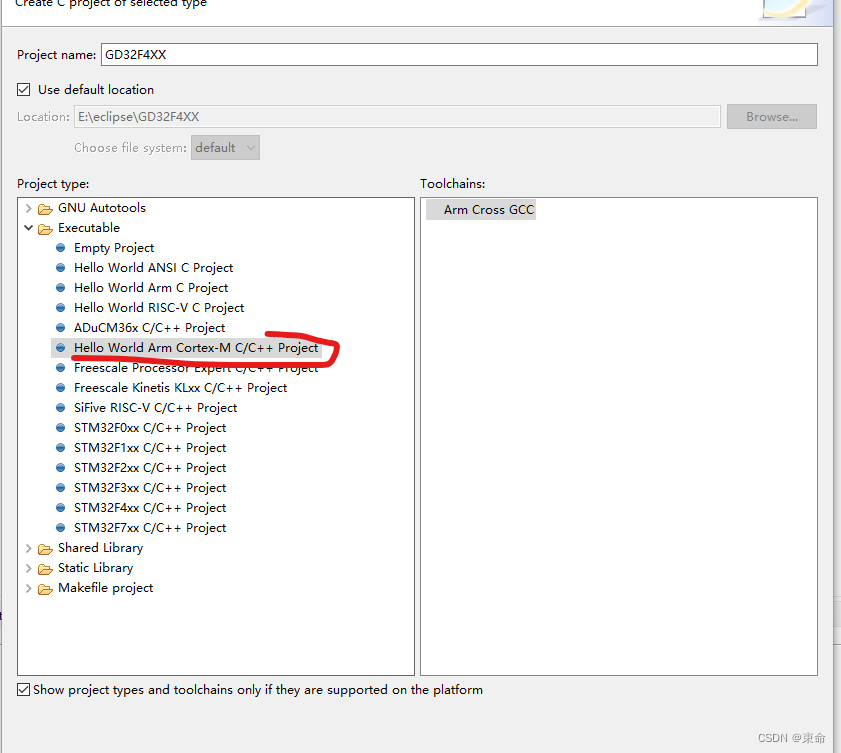Click the blue dot icon beside STM32F0xx Project
This screenshot has height=753, width=841.
pyautogui.click(x=61, y=428)
